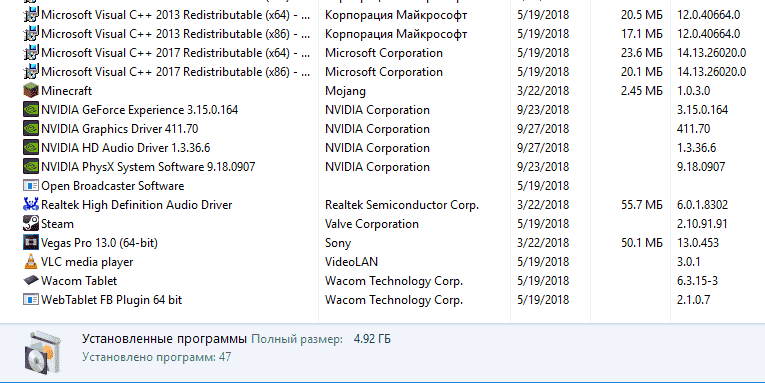The image size is (765, 383).
Task: Select Realtek High Definition Audio Driver entry
Action: click(x=137, y=205)
